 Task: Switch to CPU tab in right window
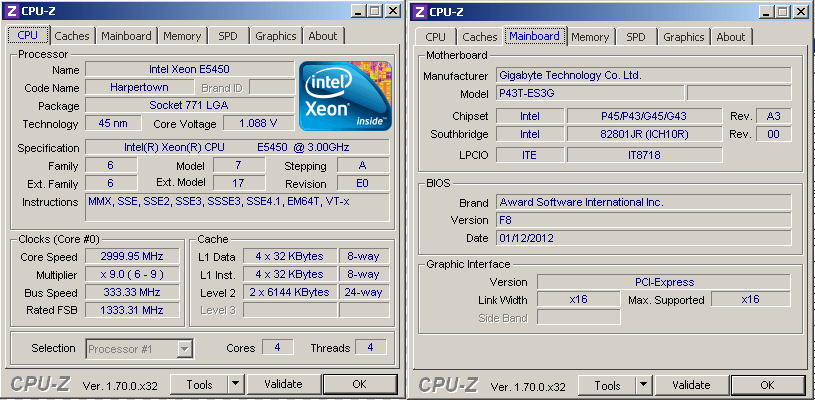click(x=436, y=37)
